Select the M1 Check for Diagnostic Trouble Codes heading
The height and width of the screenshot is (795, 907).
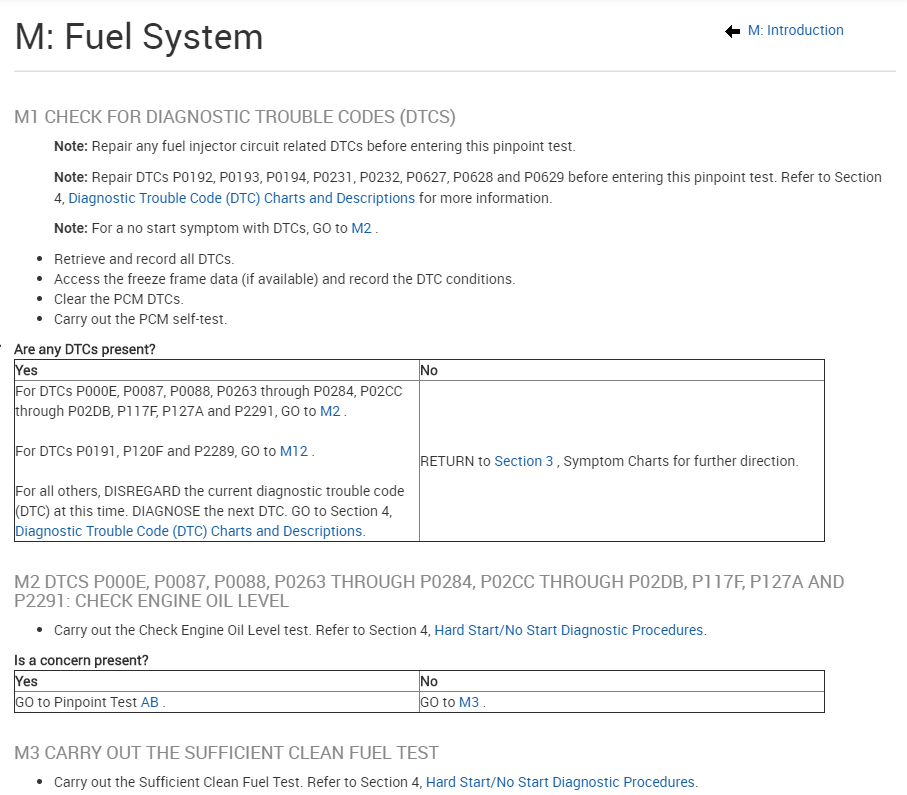click(235, 117)
